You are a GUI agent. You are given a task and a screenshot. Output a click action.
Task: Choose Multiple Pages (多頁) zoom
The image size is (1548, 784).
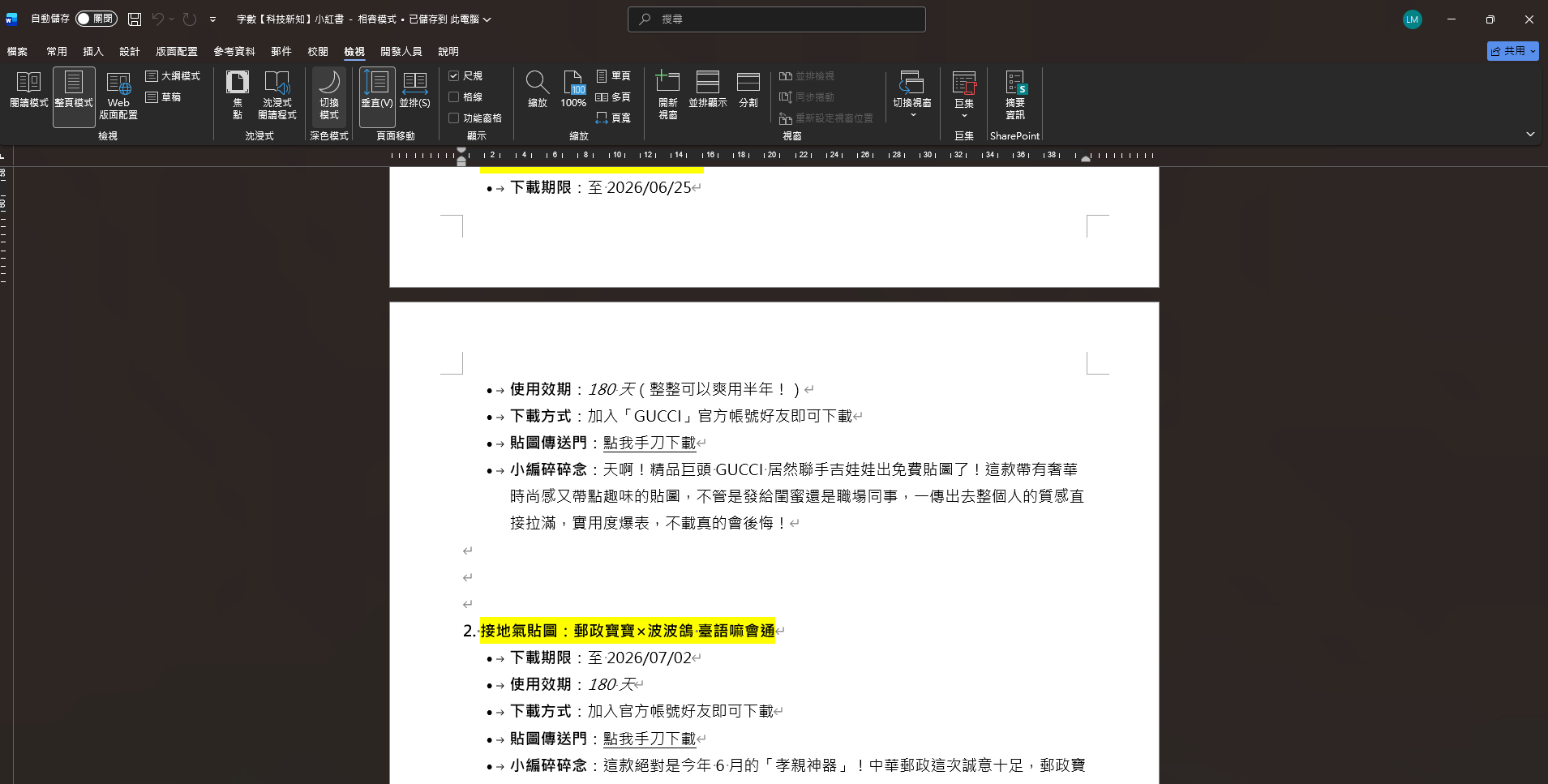coord(613,97)
